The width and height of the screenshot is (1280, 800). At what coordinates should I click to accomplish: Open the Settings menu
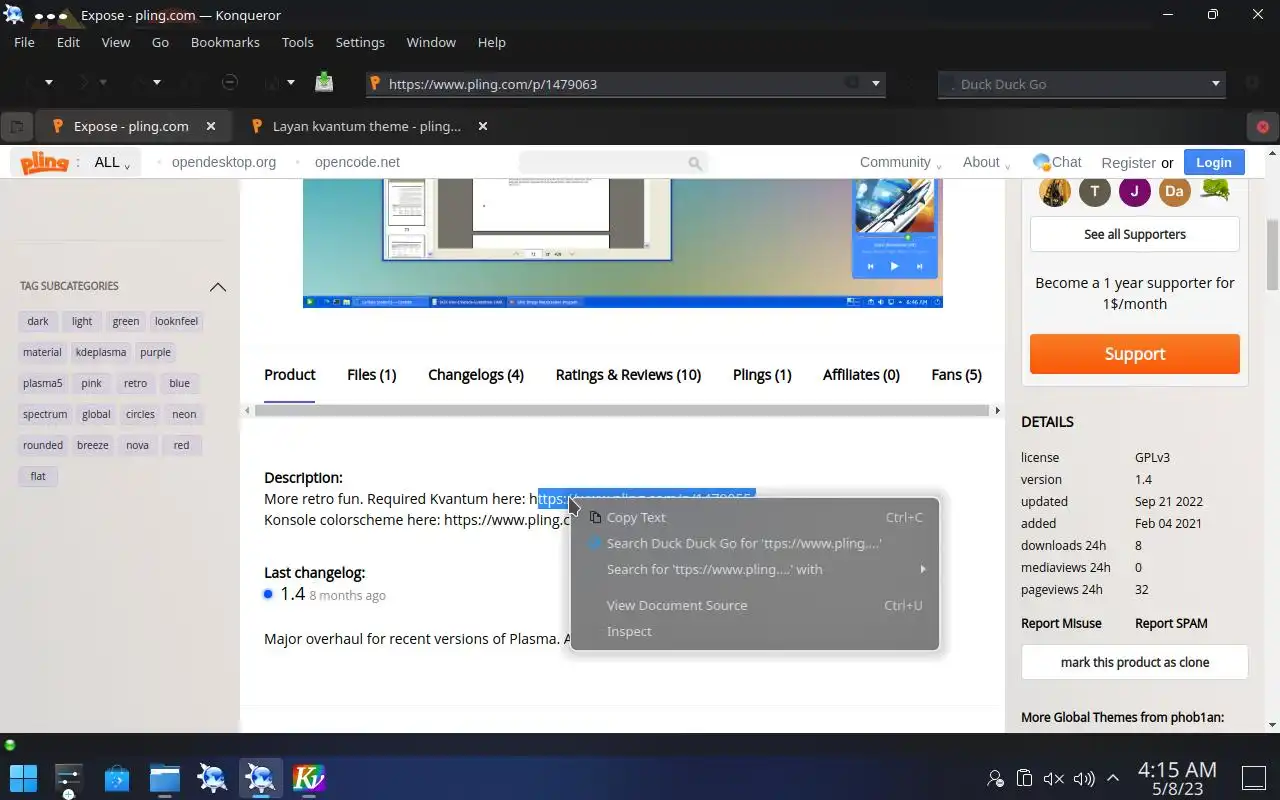(x=360, y=42)
